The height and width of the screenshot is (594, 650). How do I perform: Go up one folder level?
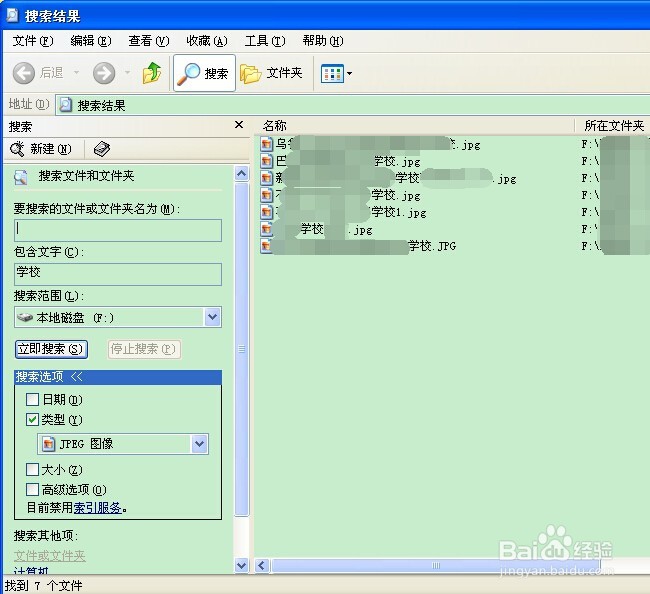(x=152, y=73)
